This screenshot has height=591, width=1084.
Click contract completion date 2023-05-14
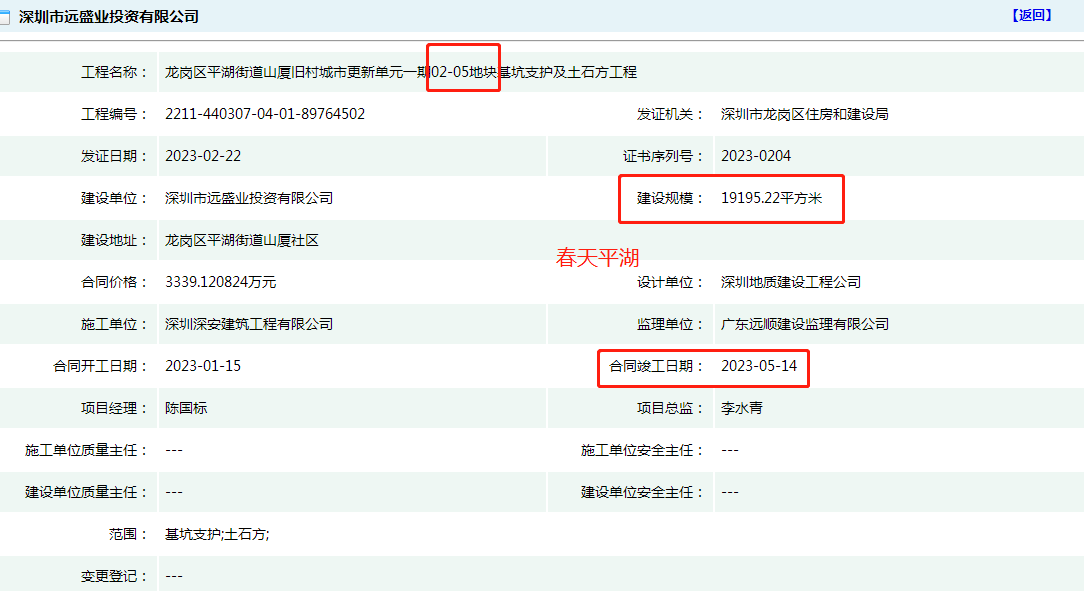[759, 366]
